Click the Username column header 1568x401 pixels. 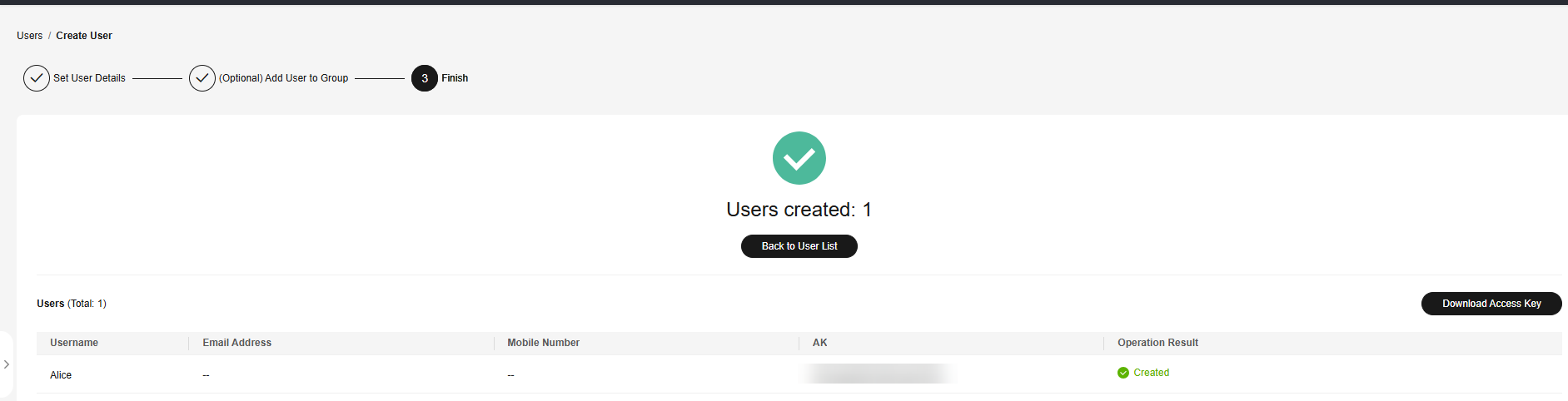tap(74, 343)
